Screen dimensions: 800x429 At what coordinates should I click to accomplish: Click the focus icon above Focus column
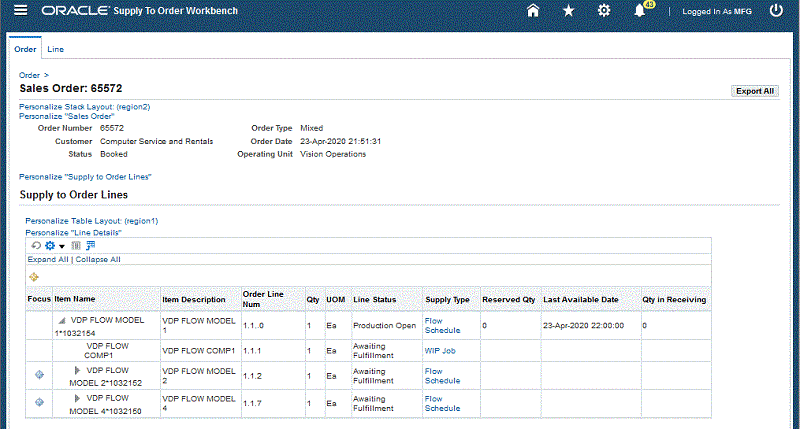coord(34,277)
